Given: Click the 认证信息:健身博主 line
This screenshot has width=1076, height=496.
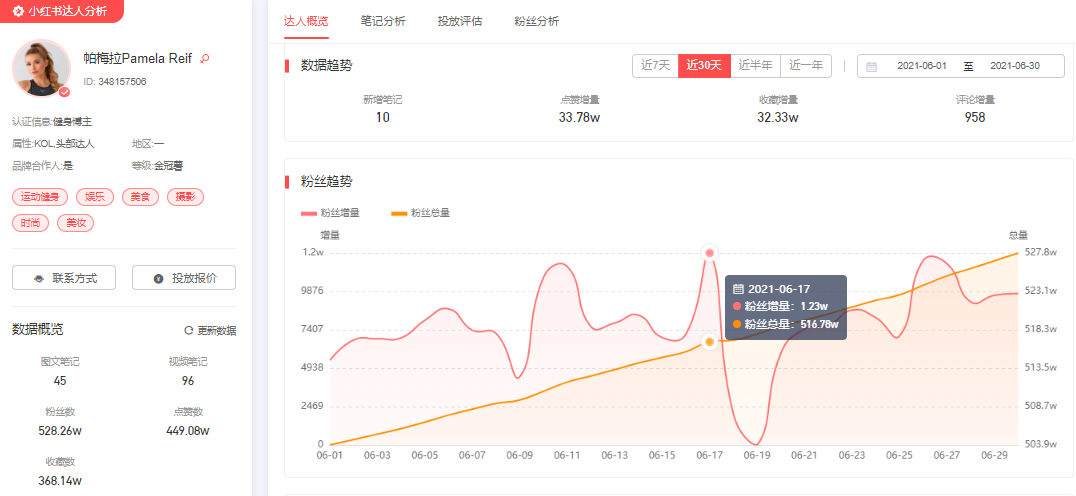Looking at the screenshot, I should click(52, 121).
